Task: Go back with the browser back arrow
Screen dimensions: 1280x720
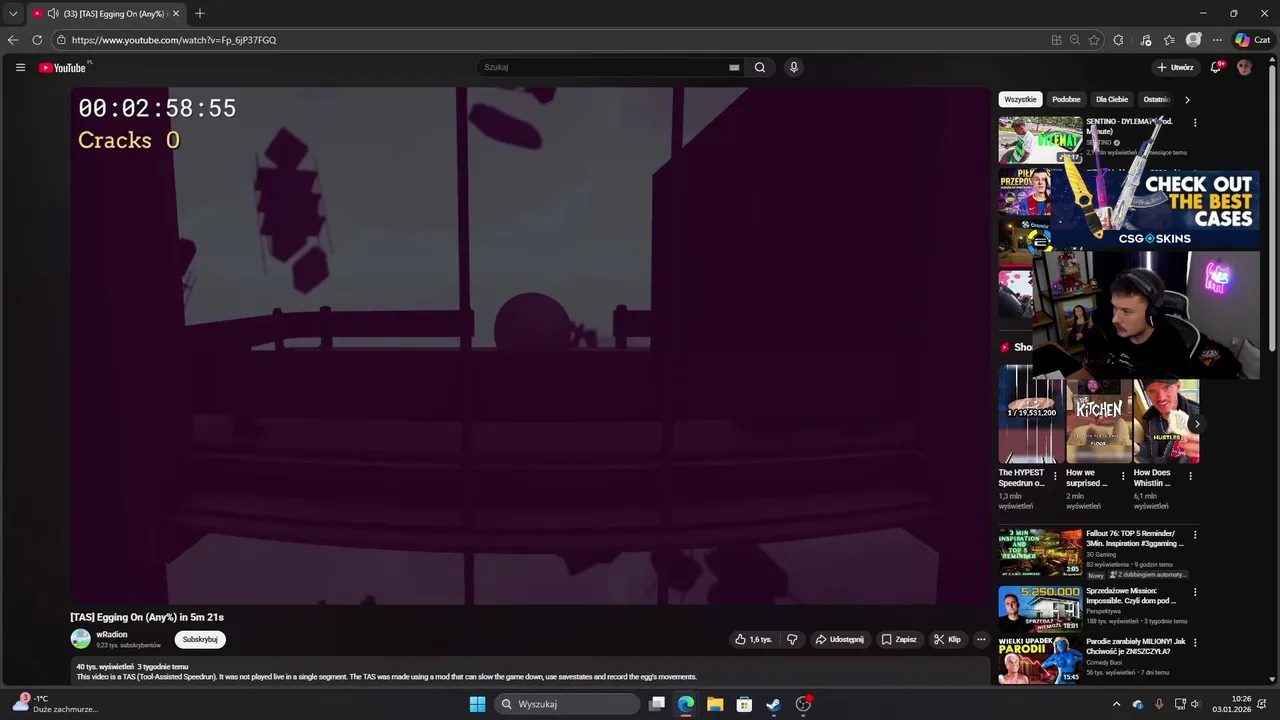Action: coord(13,40)
